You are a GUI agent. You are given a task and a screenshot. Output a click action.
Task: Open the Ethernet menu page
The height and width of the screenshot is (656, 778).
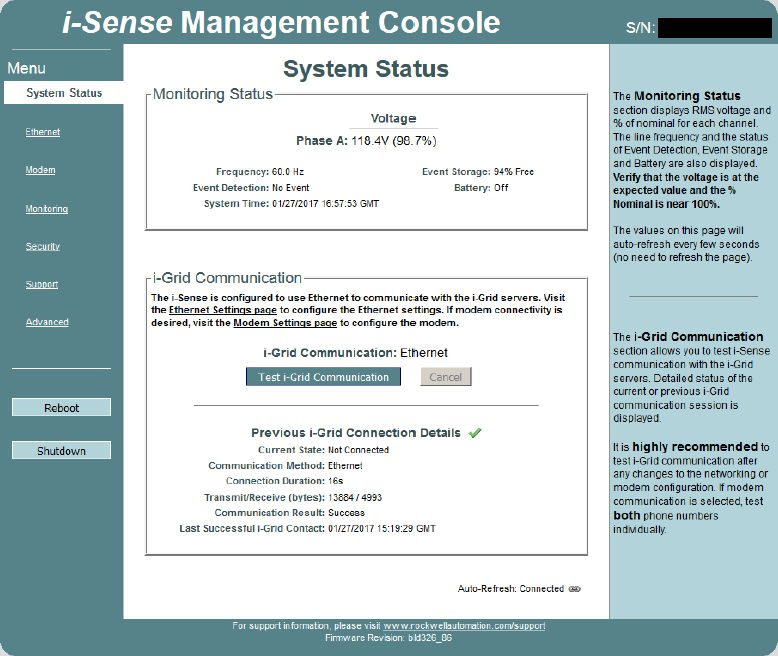click(x=43, y=132)
